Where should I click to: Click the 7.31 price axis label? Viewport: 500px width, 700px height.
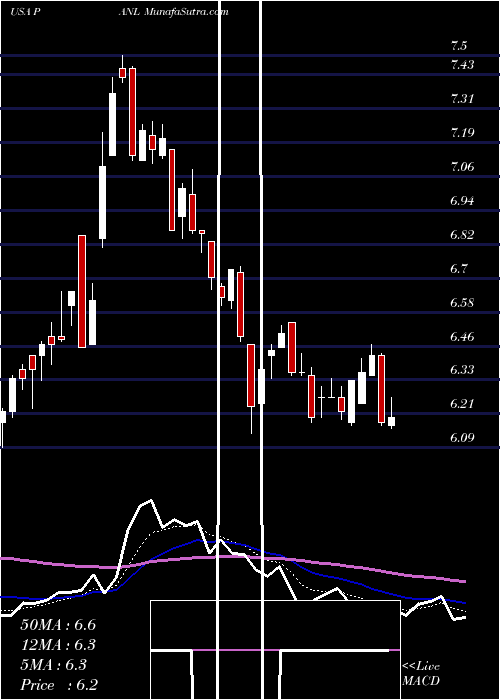click(x=462, y=99)
